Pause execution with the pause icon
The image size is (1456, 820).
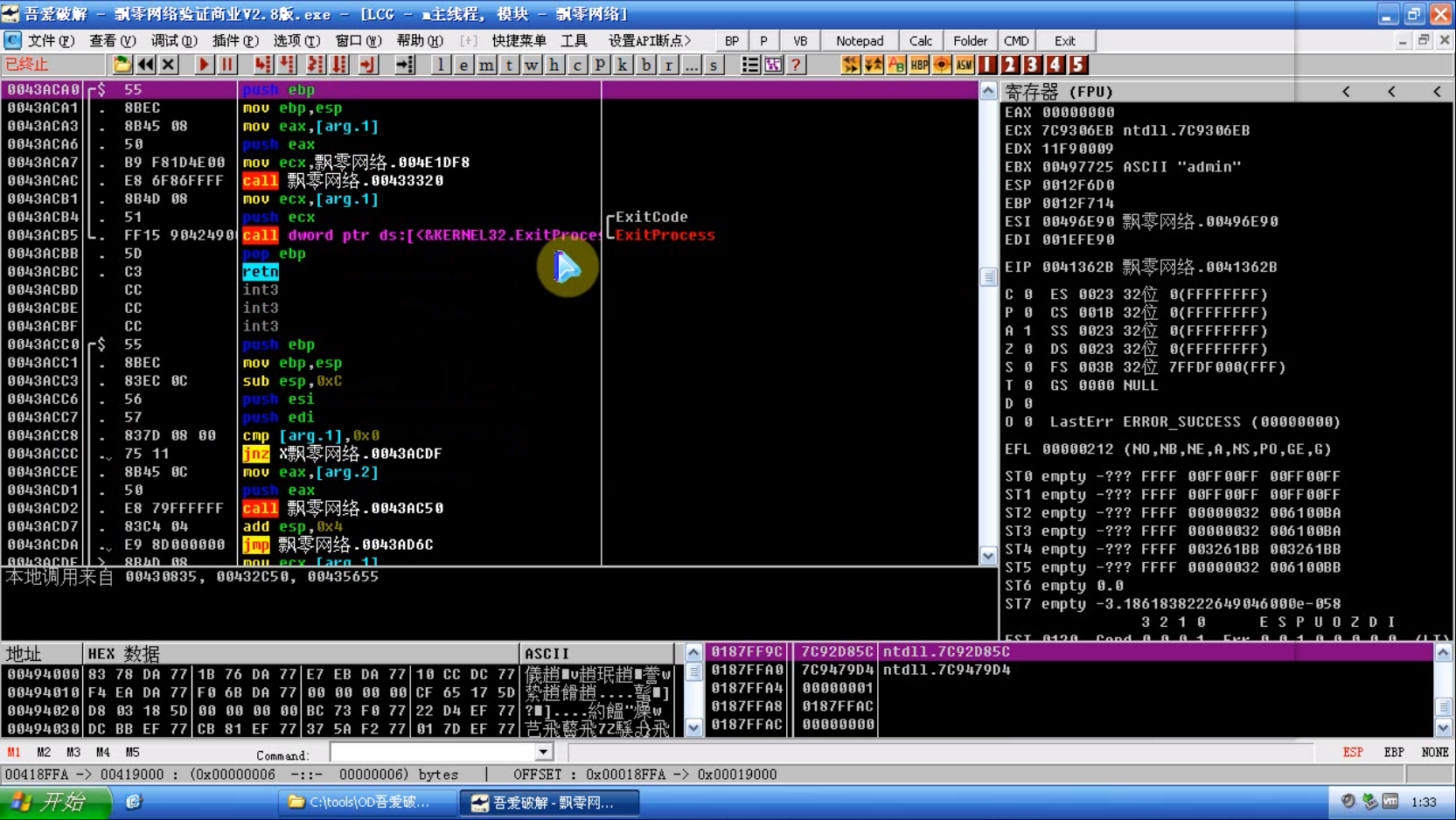click(227, 65)
